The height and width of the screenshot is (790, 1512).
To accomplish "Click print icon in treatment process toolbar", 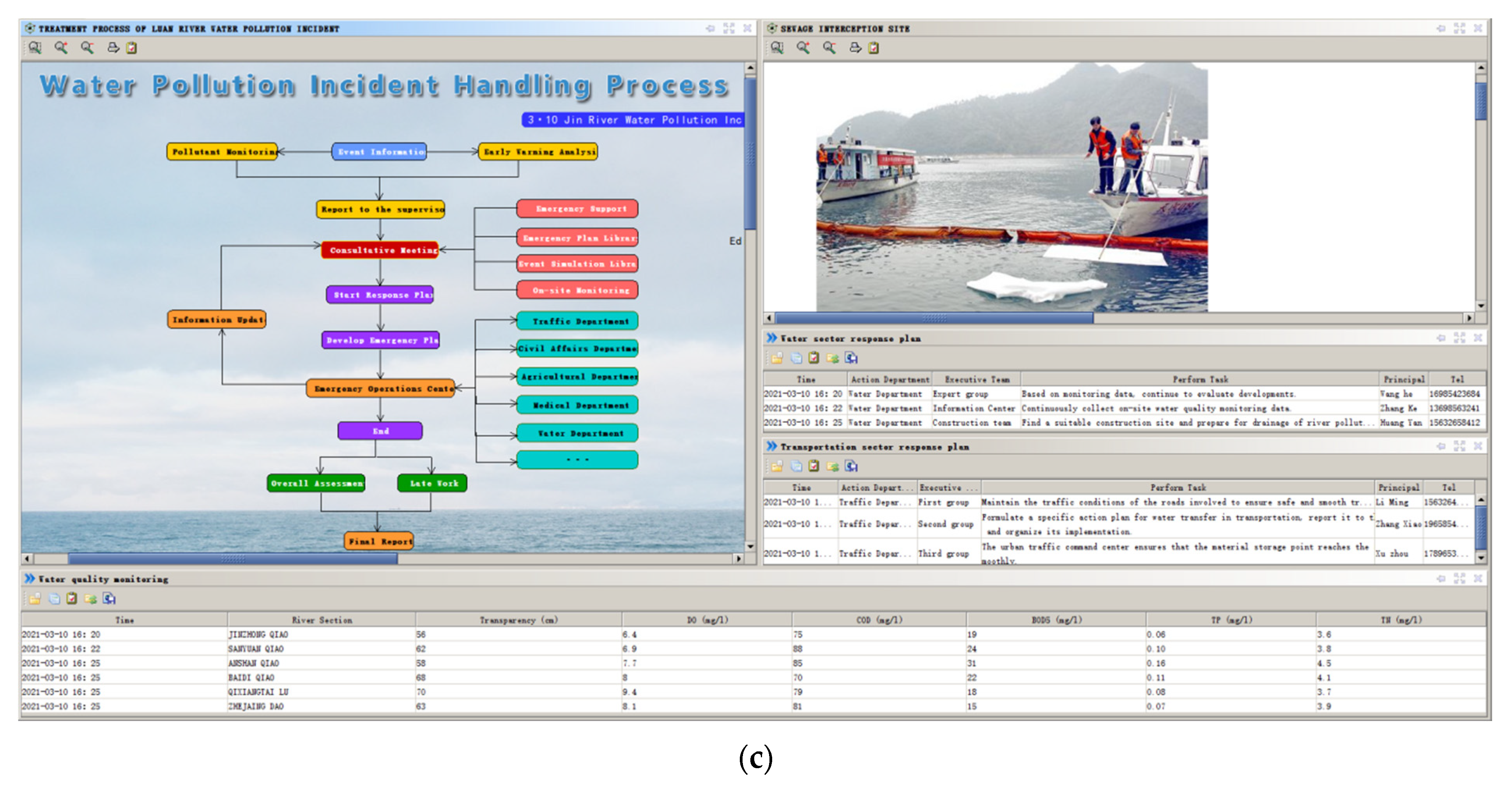I will pyautogui.click(x=113, y=48).
